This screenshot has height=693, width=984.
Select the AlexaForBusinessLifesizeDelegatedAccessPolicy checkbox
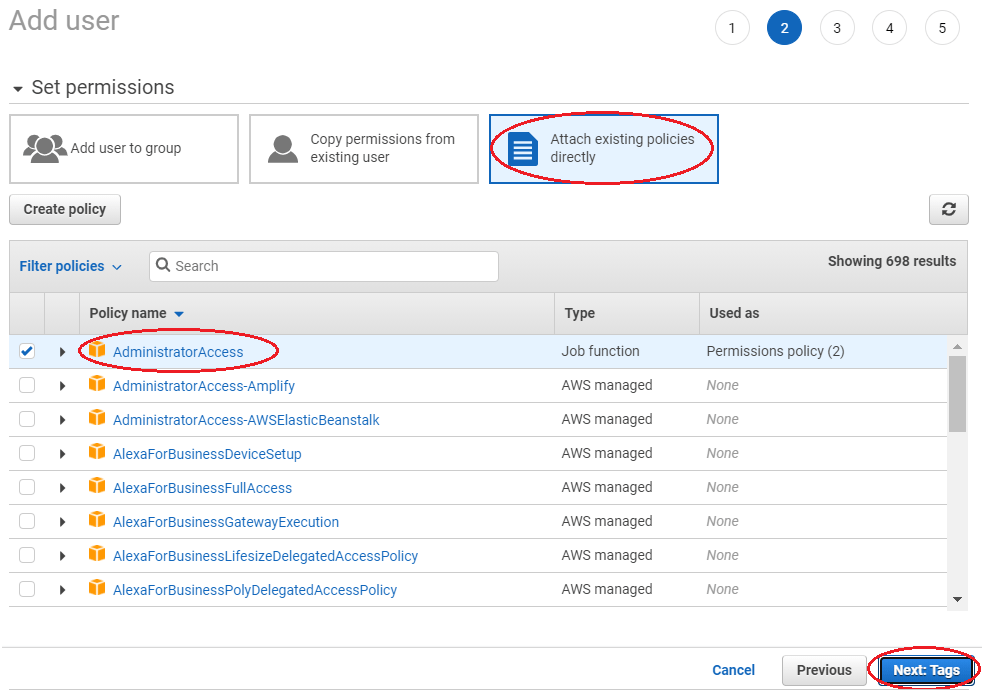tap(27, 555)
